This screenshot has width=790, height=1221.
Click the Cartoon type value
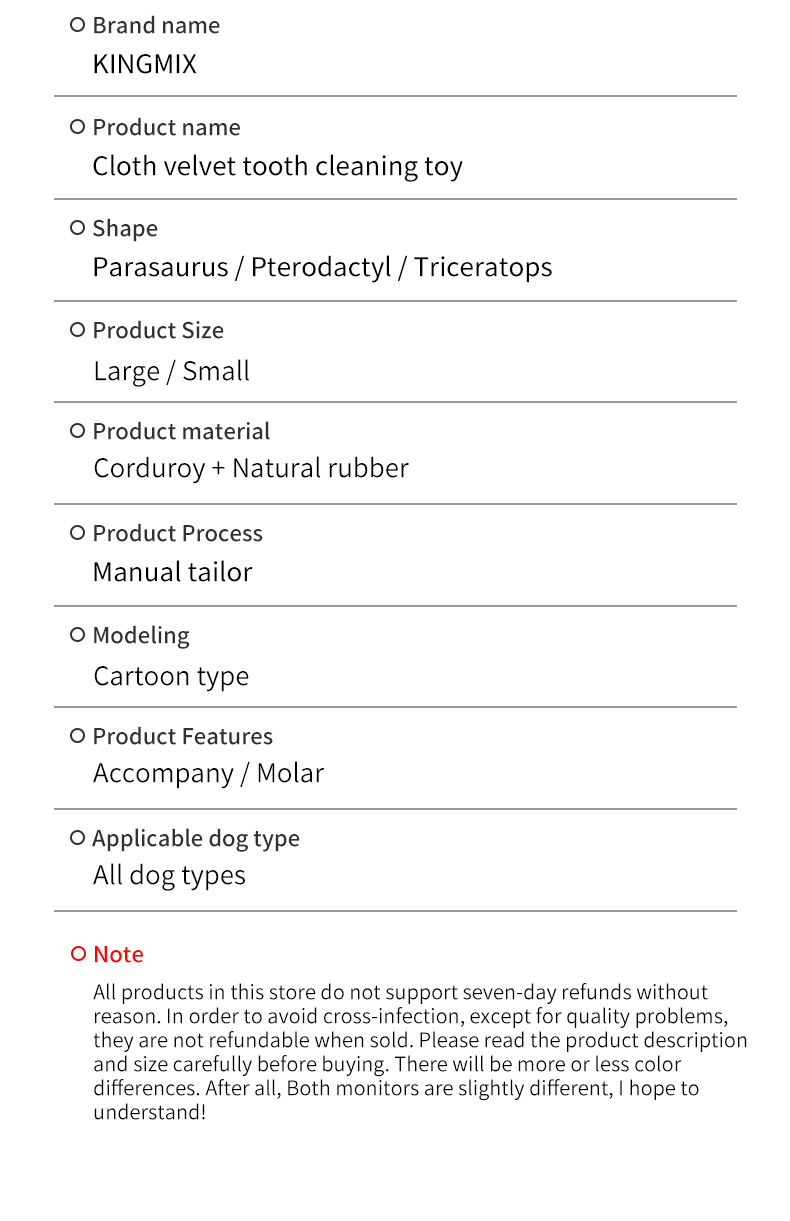coord(171,677)
